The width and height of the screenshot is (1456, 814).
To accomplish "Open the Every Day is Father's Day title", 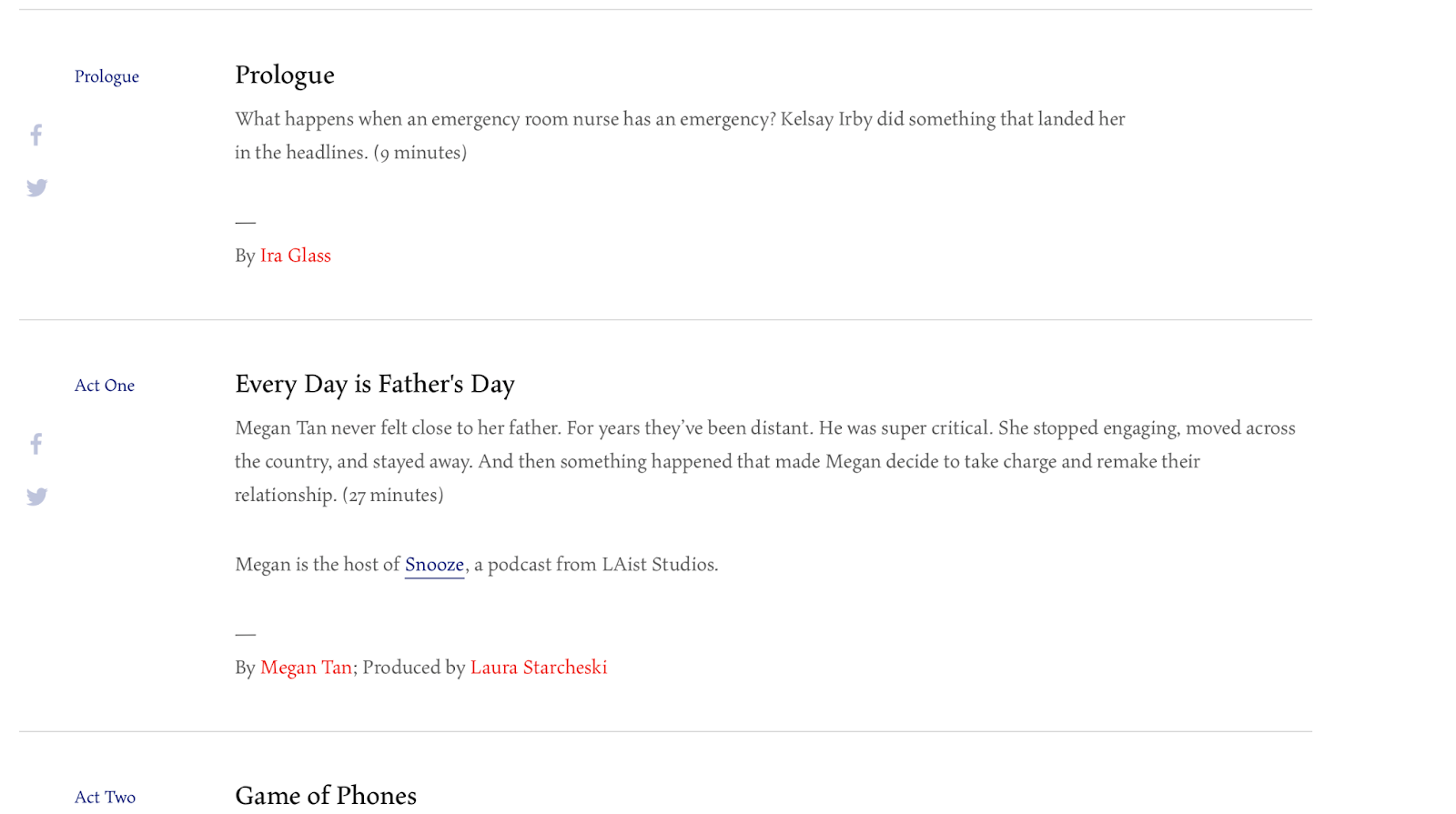I will (375, 384).
